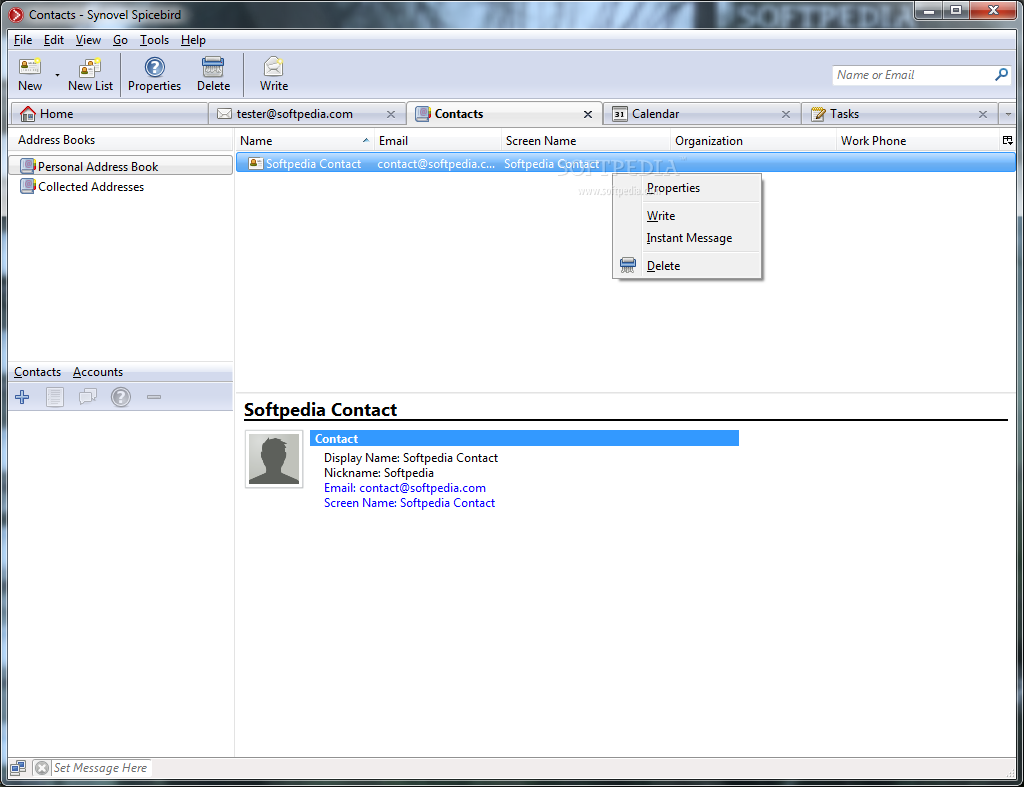This screenshot has height=787, width=1024.
Task: Select Personal Address Book
Action: pyautogui.click(x=121, y=166)
